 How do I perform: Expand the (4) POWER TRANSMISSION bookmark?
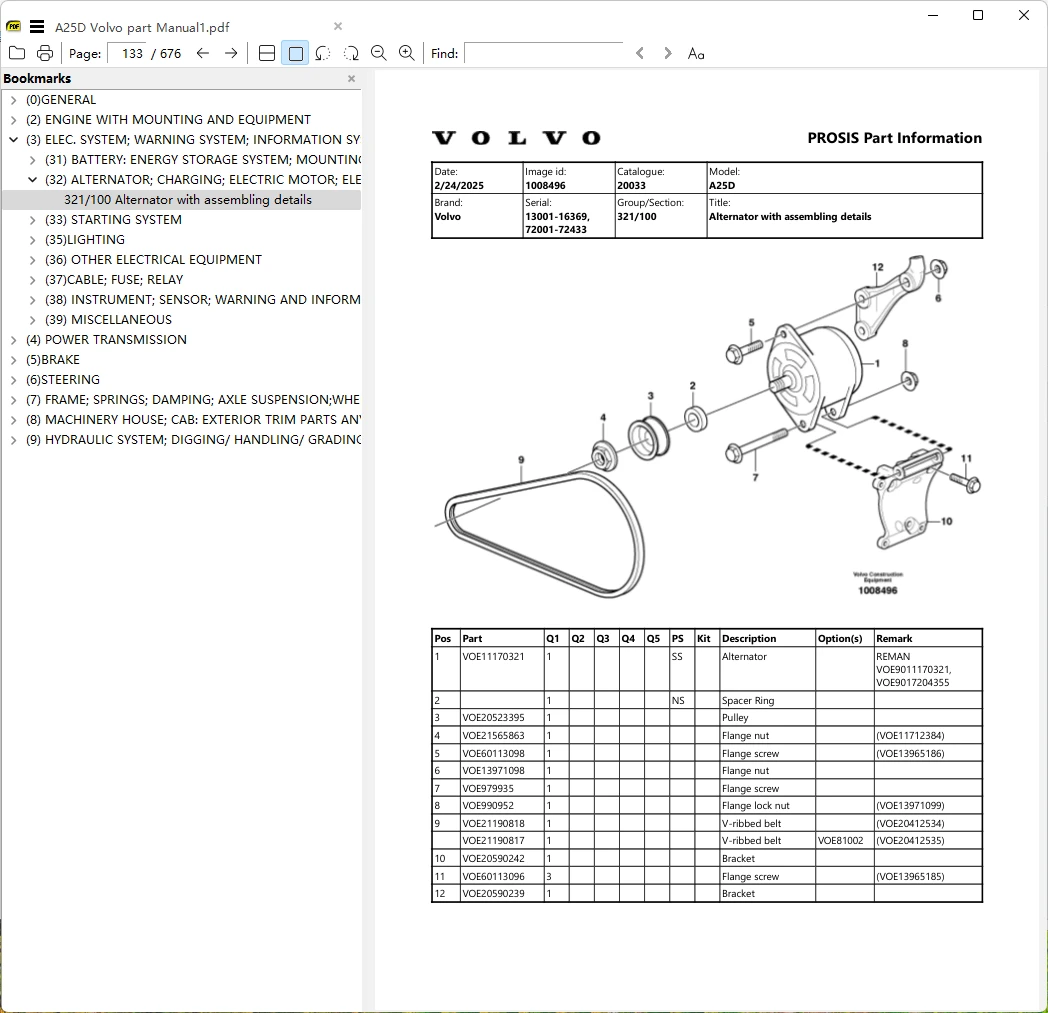point(13,340)
